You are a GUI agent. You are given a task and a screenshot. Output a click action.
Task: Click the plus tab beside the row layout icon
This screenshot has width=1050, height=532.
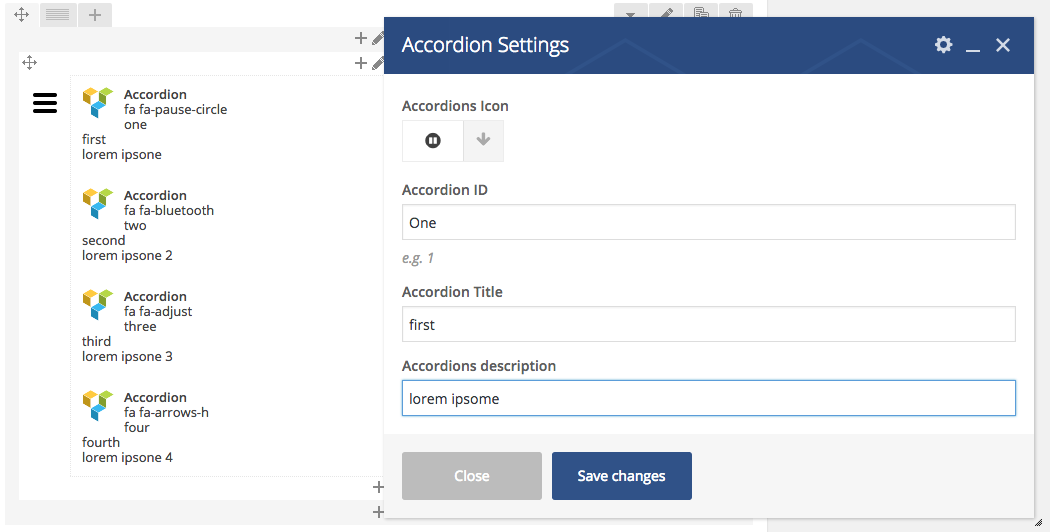click(x=94, y=15)
